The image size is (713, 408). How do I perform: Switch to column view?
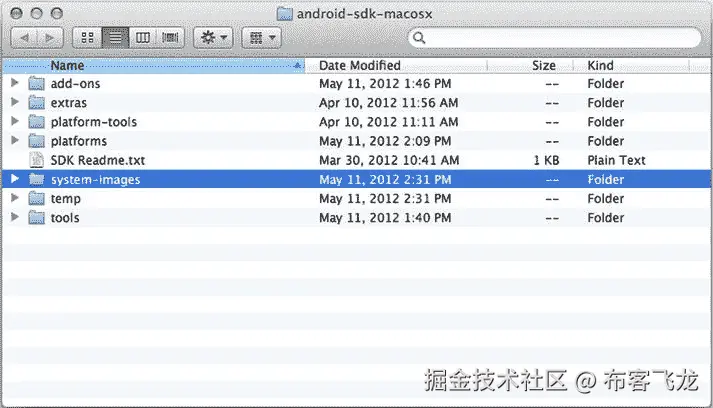click(143, 38)
